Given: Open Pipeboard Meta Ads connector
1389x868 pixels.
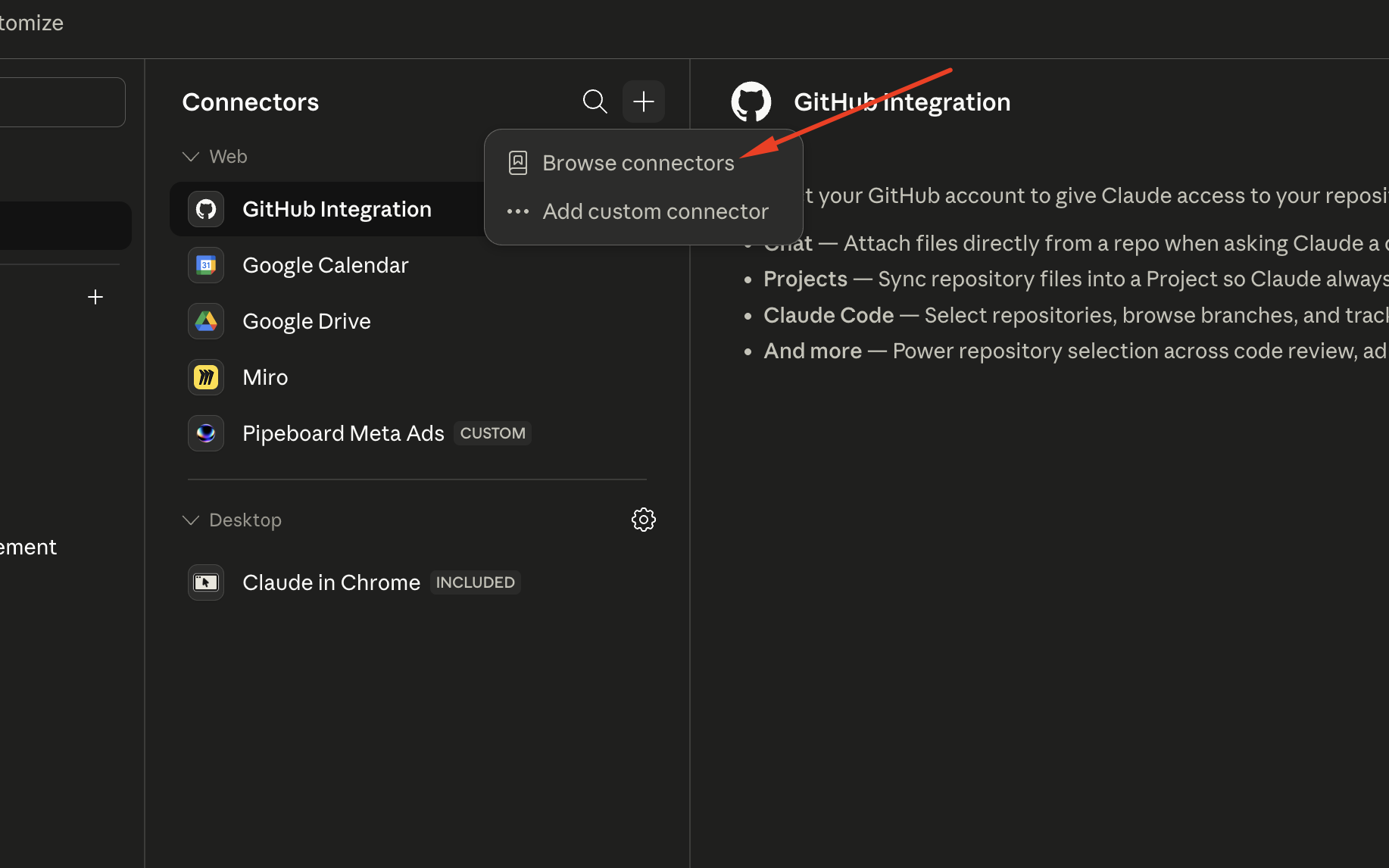Looking at the screenshot, I should point(417,433).
